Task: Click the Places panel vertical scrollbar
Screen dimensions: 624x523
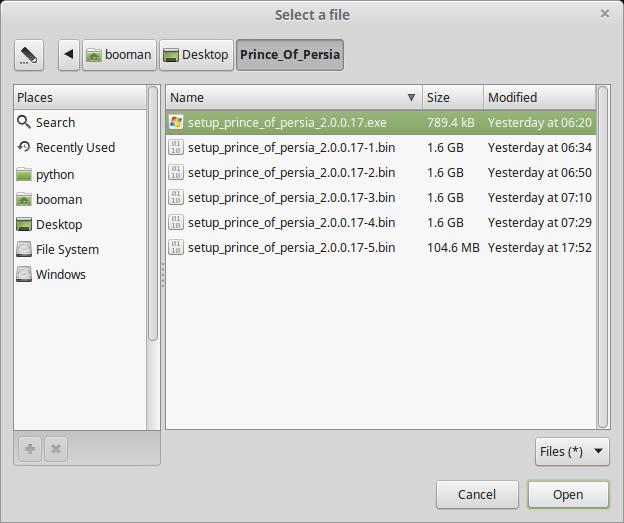Action: click(153, 213)
